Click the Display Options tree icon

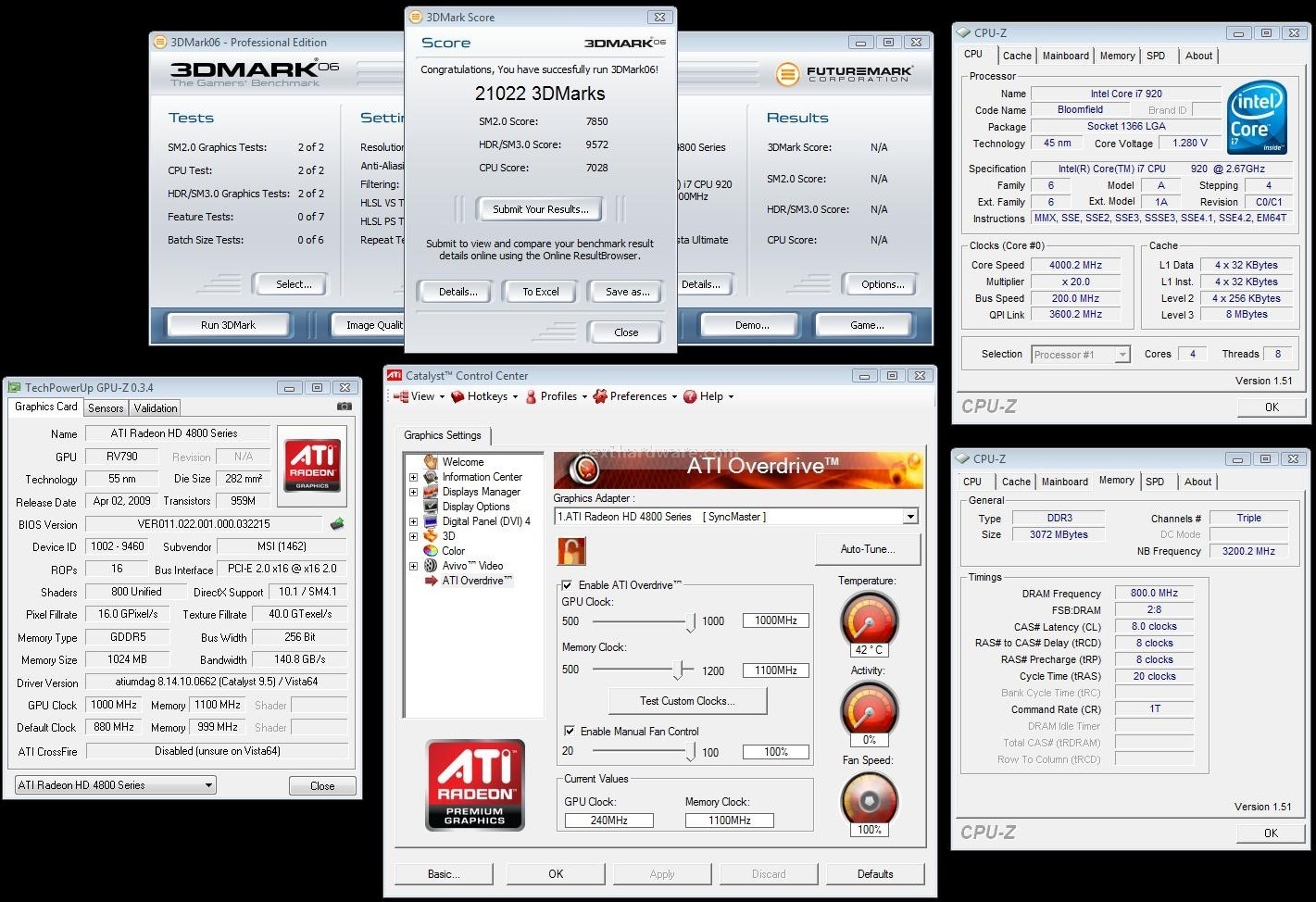[431, 506]
